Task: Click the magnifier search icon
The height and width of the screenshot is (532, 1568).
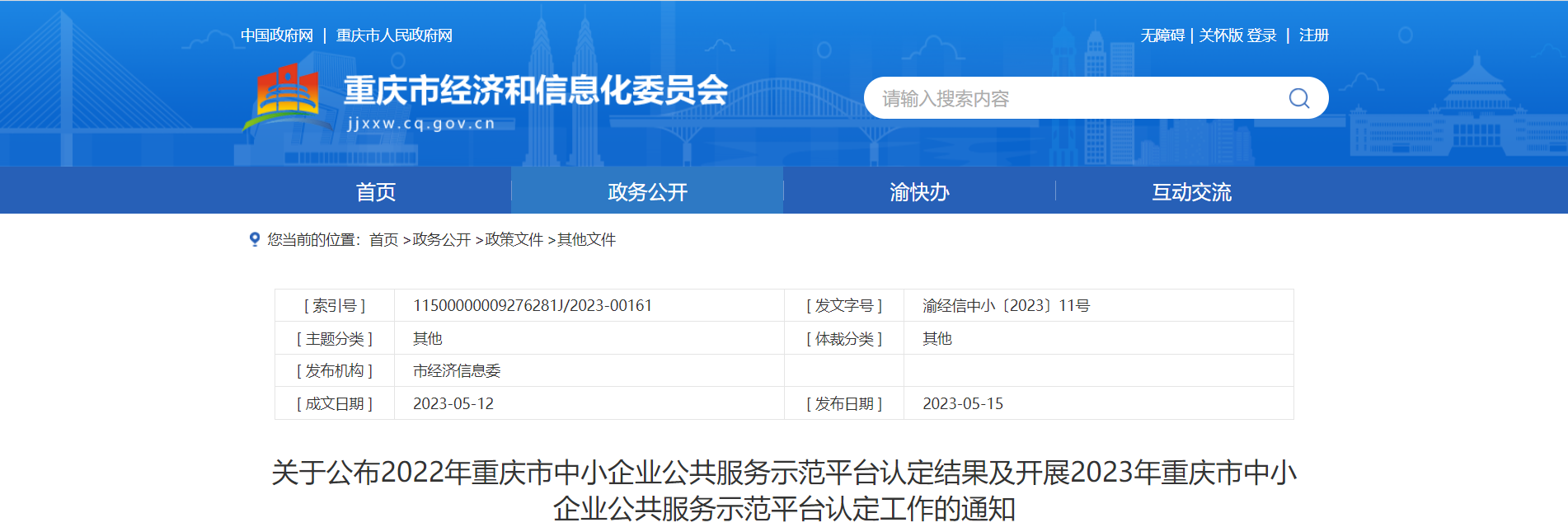Action: [x=1298, y=99]
